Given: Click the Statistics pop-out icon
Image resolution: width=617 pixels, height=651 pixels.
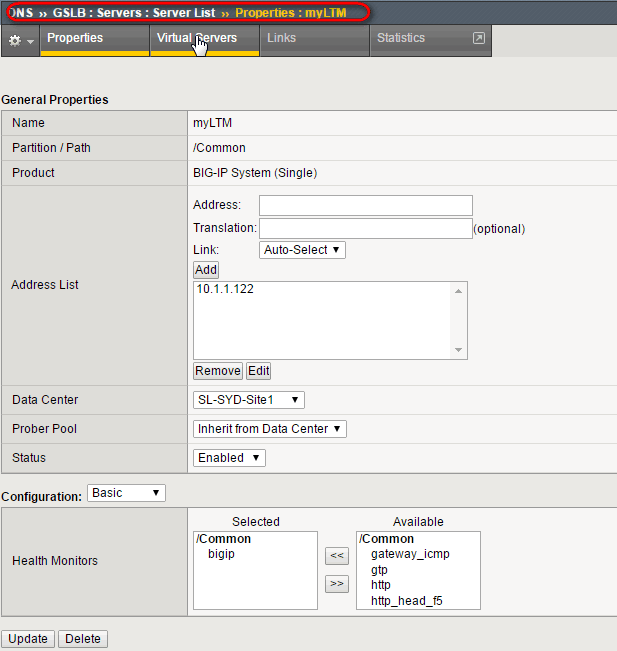Looking at the screenshot, I should tap(478, 39).
